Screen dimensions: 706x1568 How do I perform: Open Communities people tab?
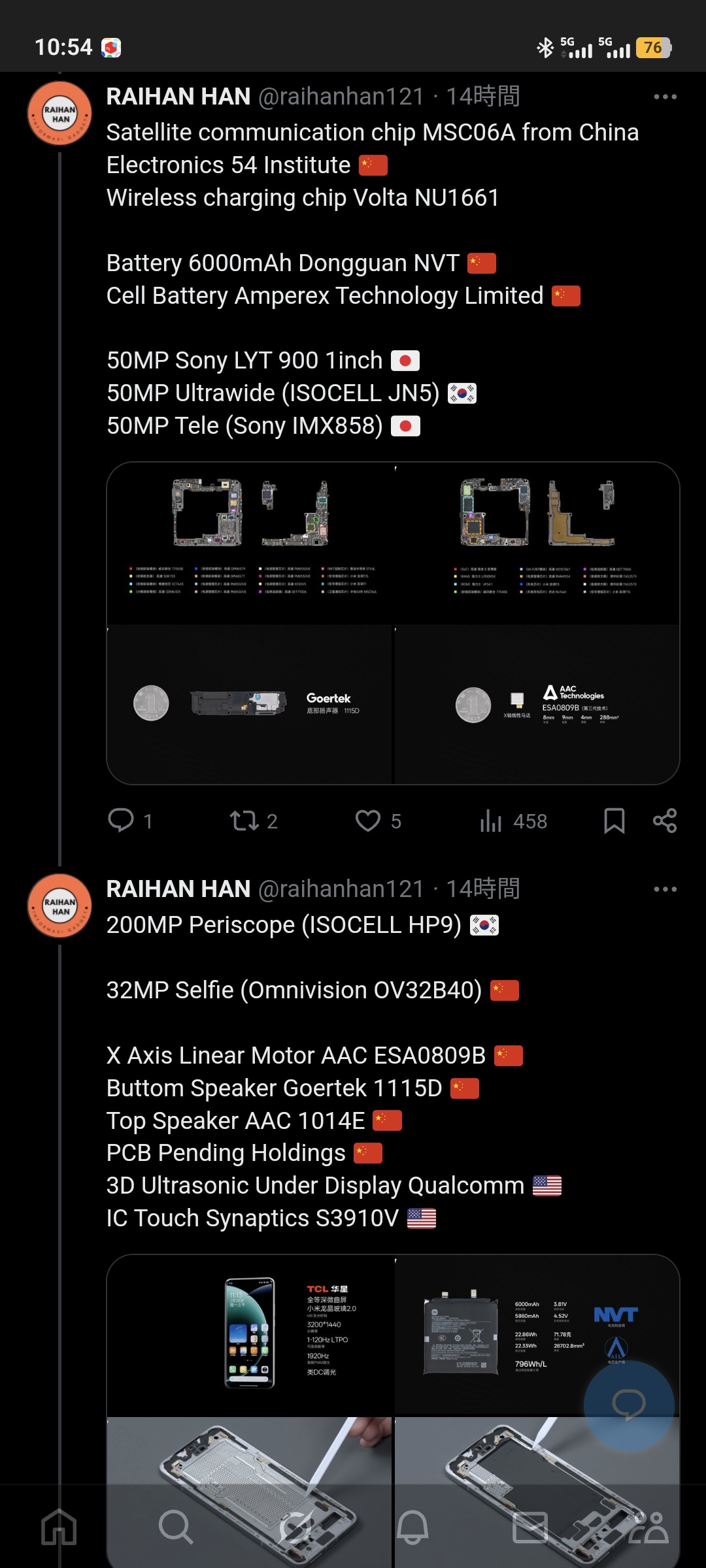tap(648, 1527)
